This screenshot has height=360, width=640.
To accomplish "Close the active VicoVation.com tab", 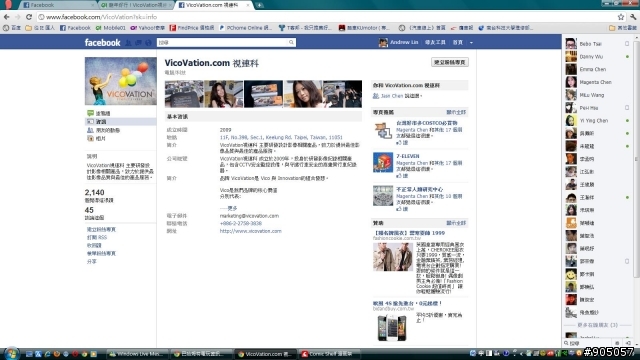I will pyautogui.click(x=247, y=5).
